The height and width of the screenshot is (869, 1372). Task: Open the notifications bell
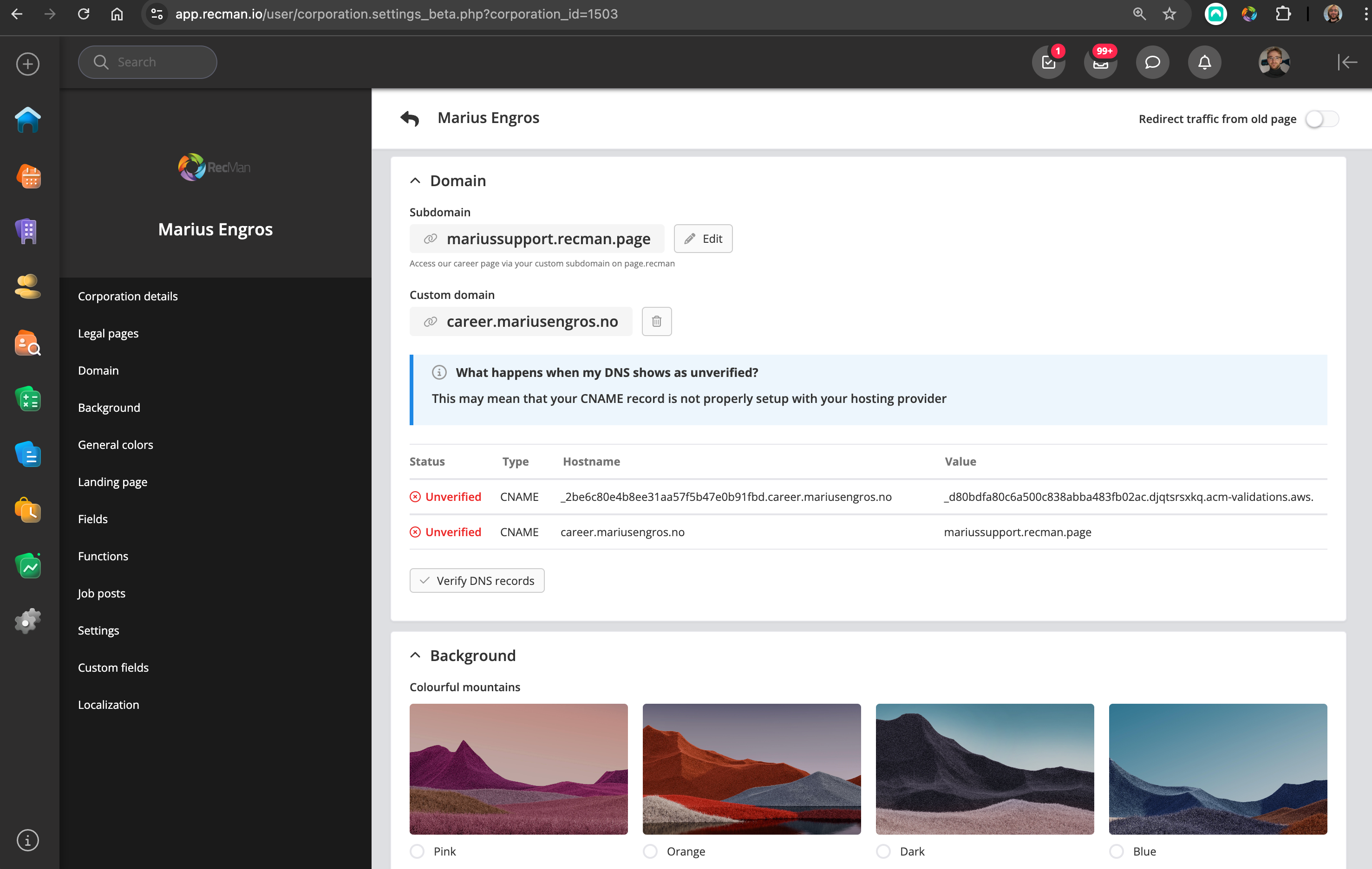tap(1204, 62)
